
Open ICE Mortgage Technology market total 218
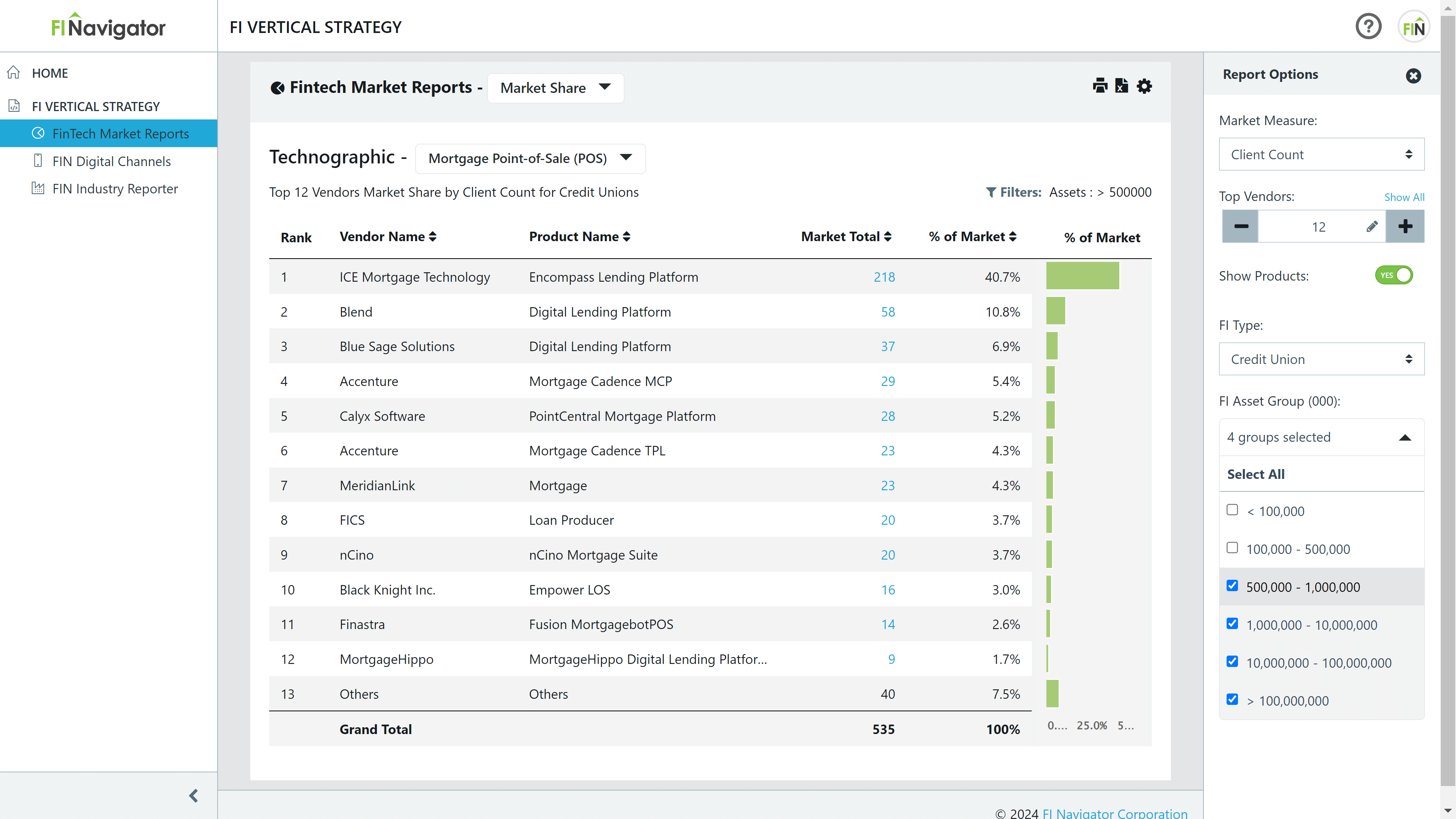pyautogui.click(x=884, y=277)
